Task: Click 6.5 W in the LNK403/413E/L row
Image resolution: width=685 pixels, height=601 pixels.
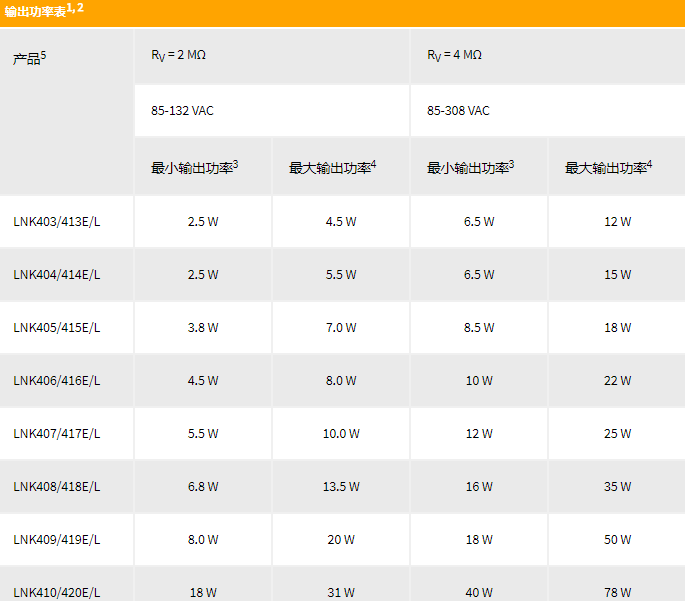Action: [479, 221]
